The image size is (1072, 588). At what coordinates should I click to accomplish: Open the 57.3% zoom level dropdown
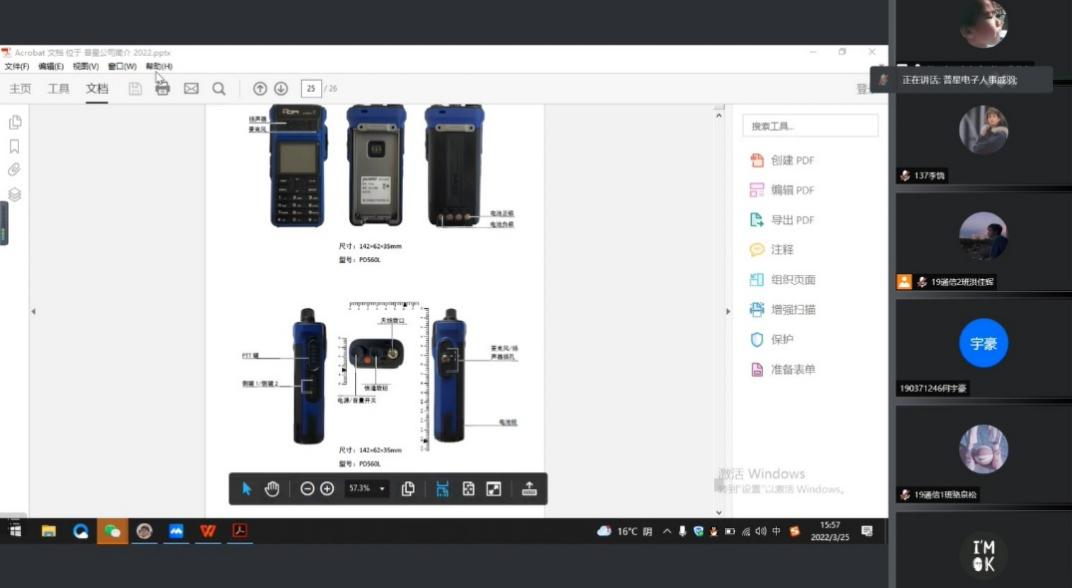pos(382,489)
